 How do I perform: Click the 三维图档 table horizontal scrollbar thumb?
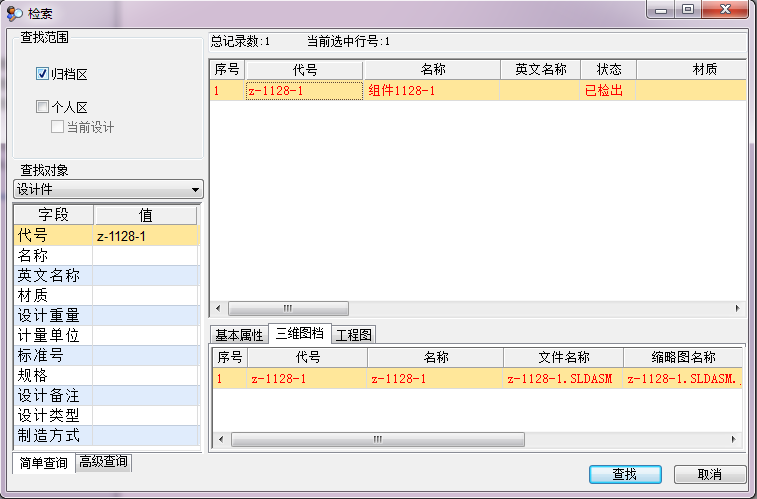coord(378,439)
